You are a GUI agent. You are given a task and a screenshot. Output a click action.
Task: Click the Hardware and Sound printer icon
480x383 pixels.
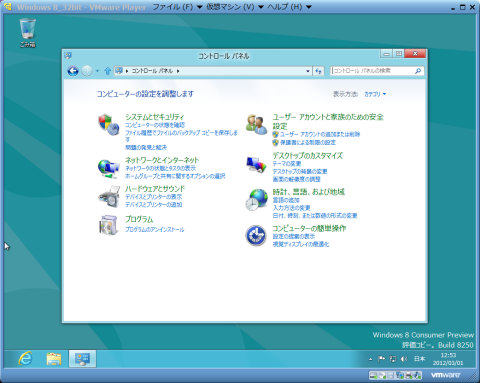click(109, 197)
